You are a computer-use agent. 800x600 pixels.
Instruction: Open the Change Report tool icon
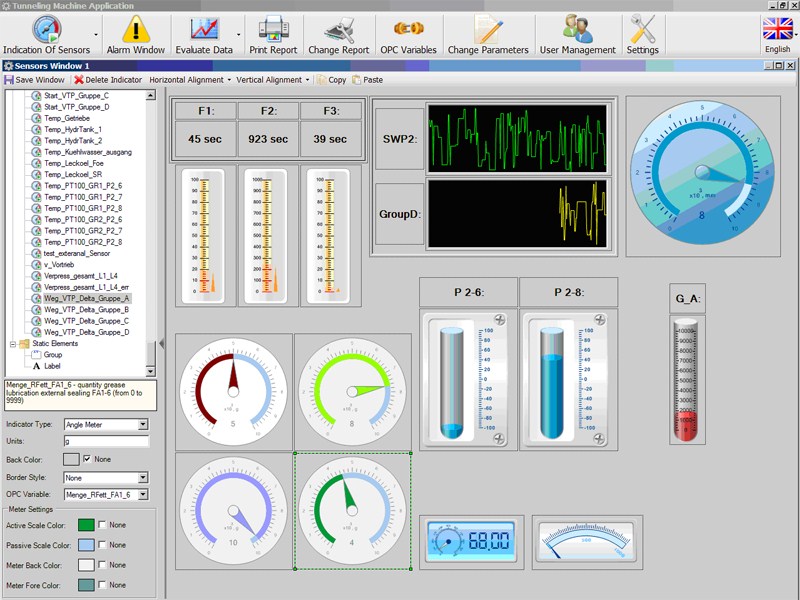pos(339,30)
